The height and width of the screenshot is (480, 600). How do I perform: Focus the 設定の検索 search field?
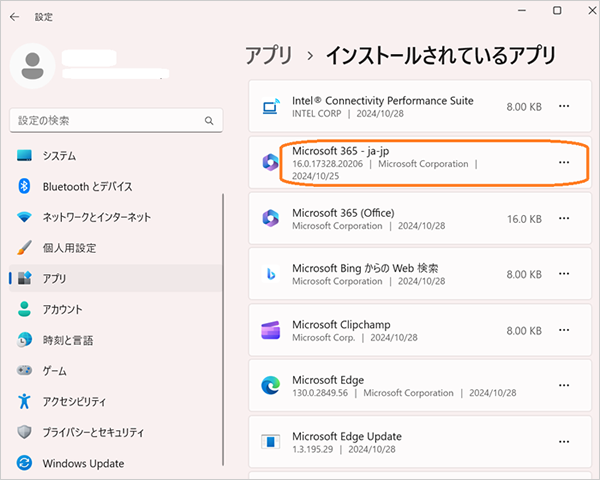coord(116,121)
